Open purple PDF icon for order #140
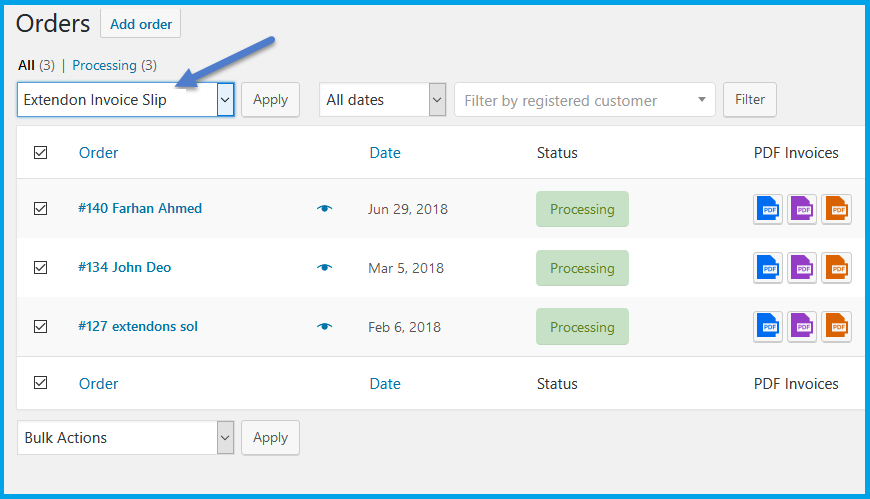Screen dimensions: 870x499 (802, 209)
